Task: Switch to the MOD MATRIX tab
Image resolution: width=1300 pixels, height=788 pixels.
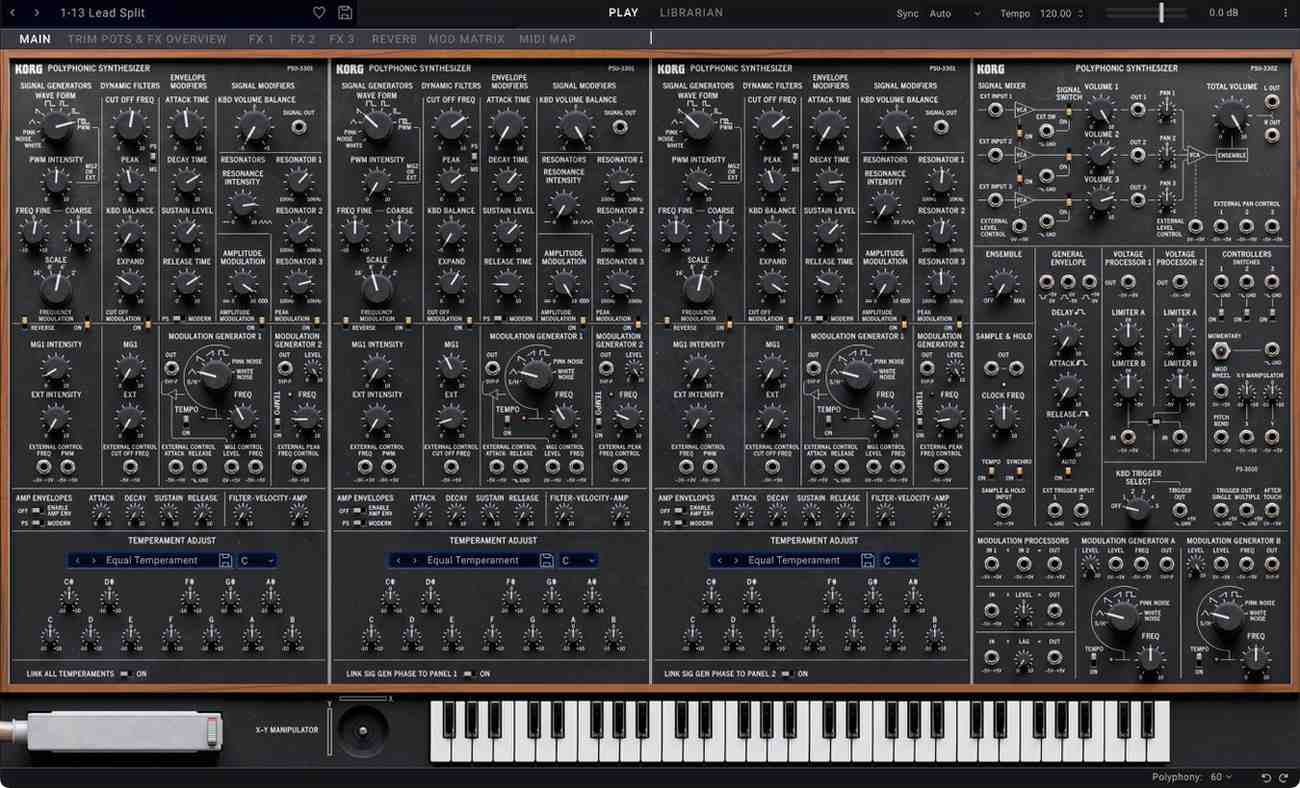Action: point(468,38)
